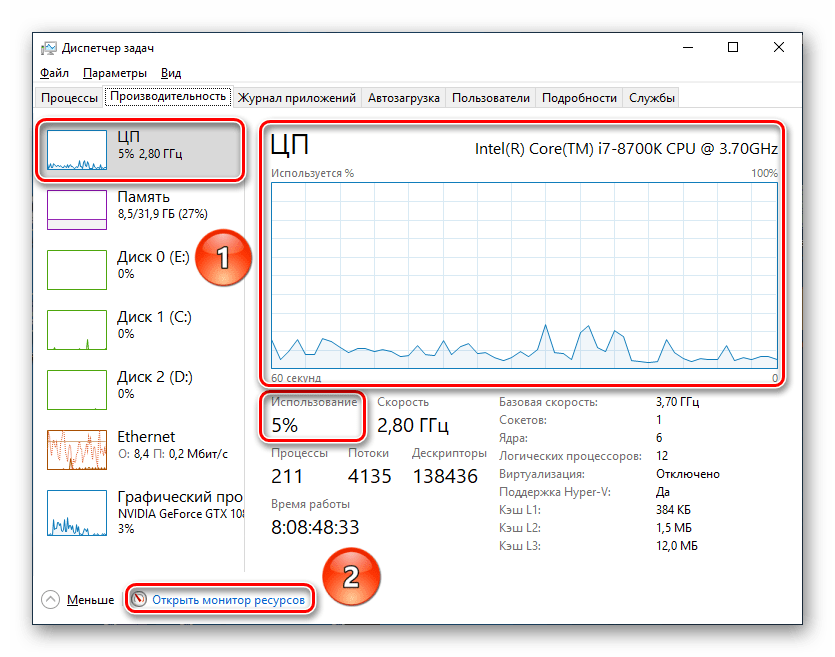
Task: Click the Ethernet label in the sidebar
Action: 146,437
